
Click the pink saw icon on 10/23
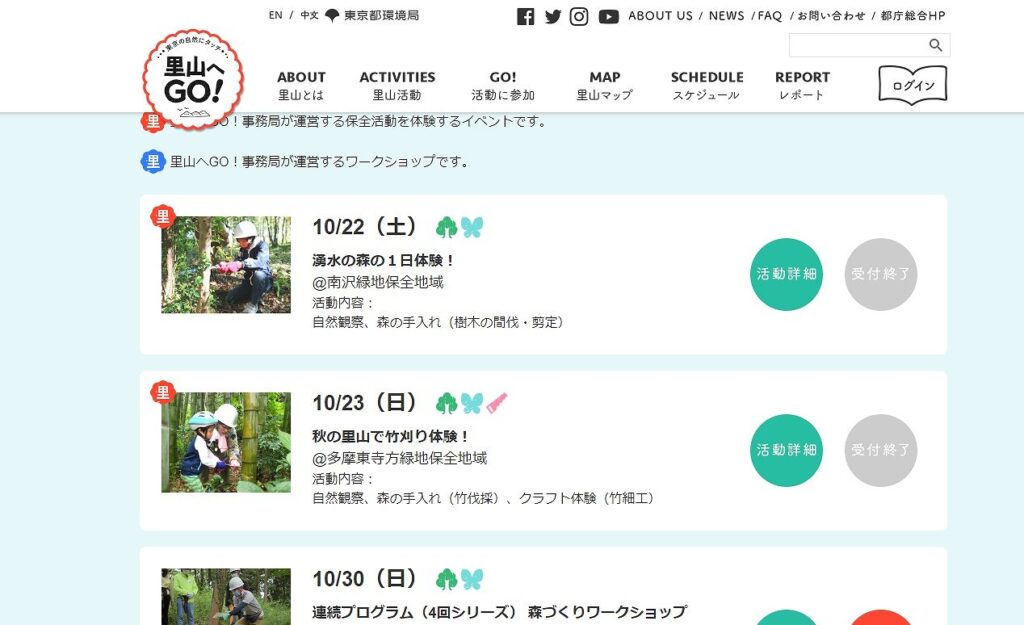click(497, 403)
